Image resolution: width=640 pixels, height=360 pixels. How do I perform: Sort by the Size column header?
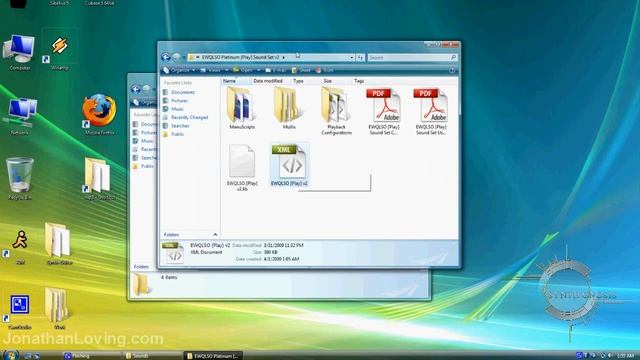click(337, 81)
